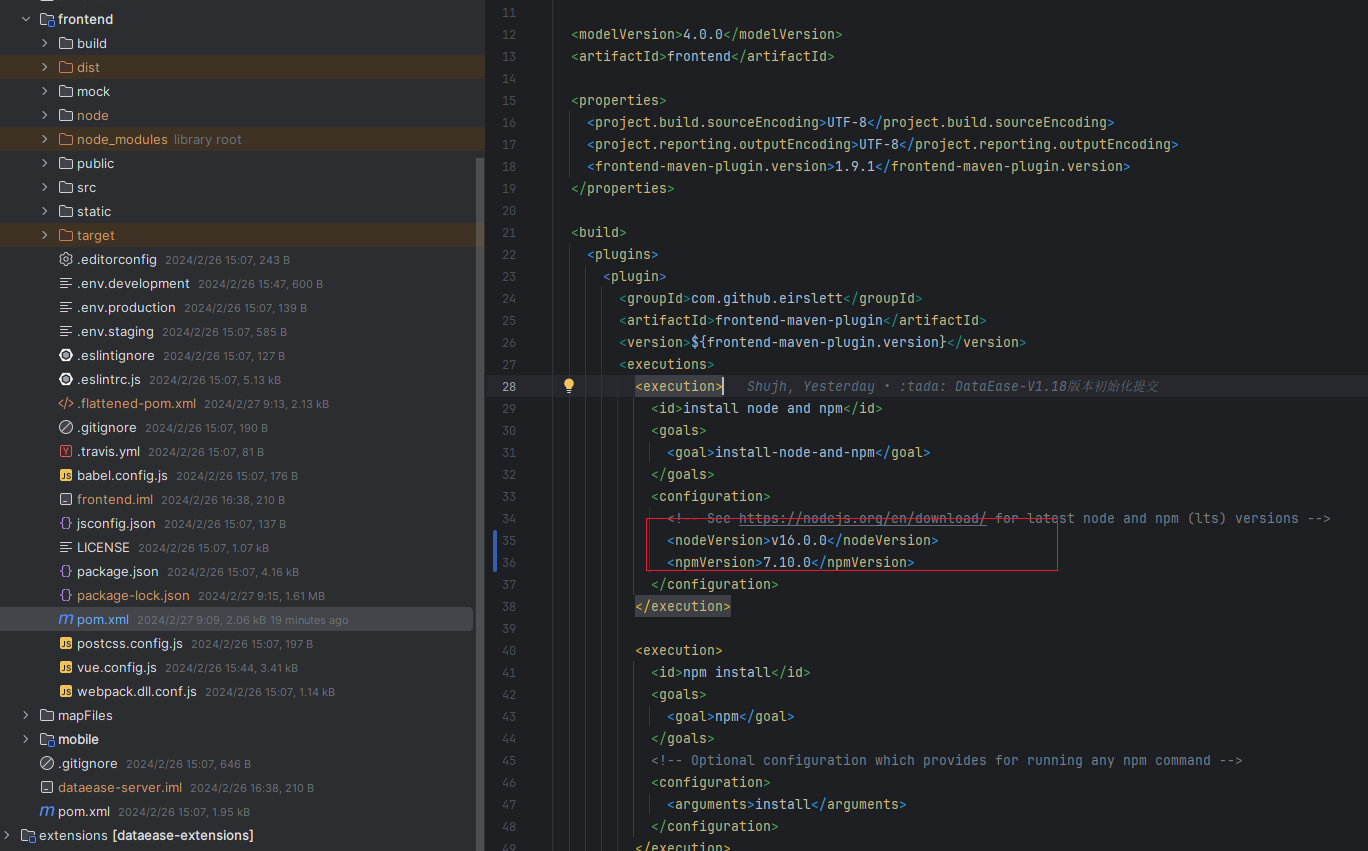Screen dimensions: 1368x851
Task: Click the webpack.dll.conf.js JS icon
Action: [x=66, y=691]
